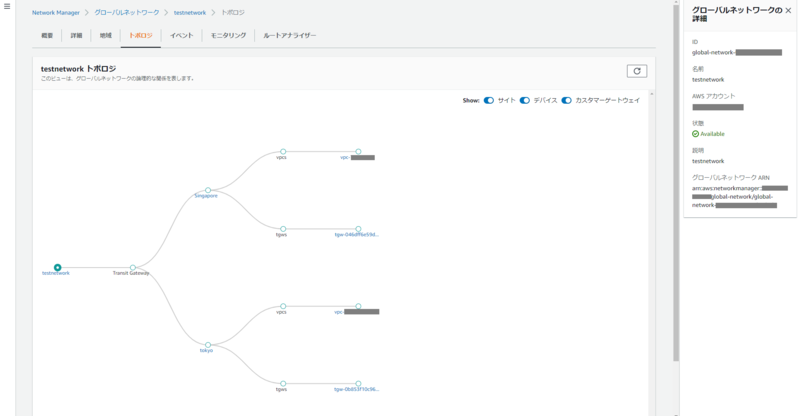Open the イベント tab
Image resolution: width=800 pixels, height=416 pixels.
point(182,36)
